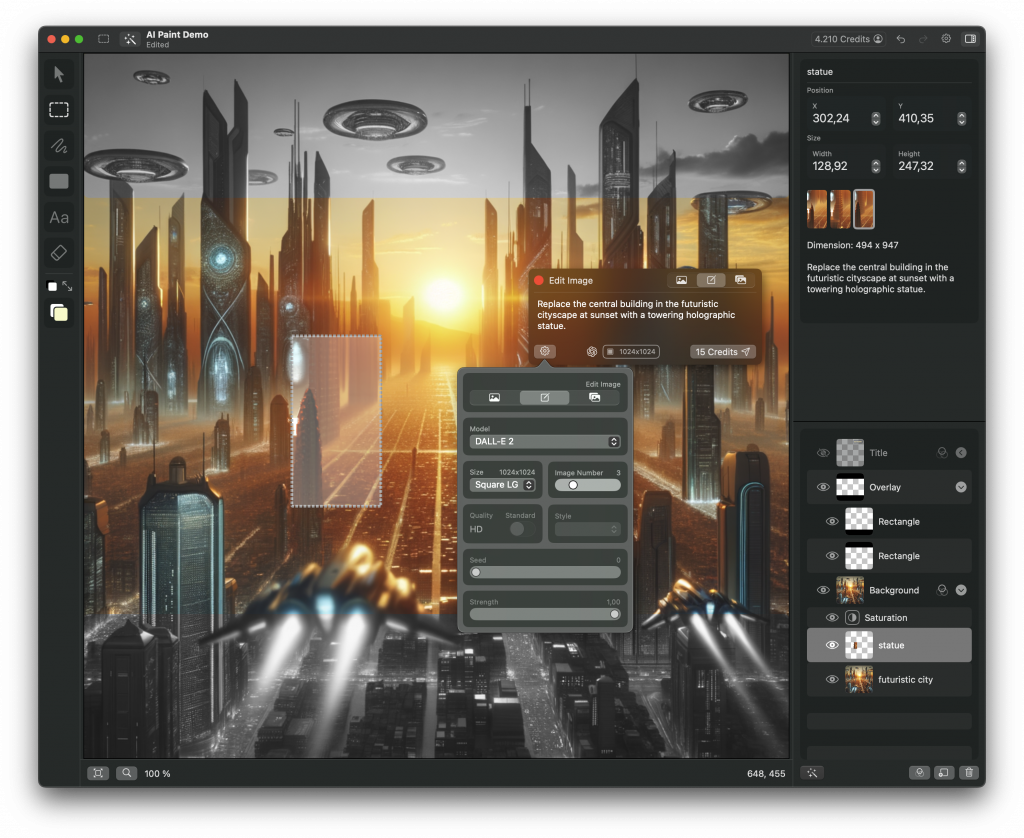
Task: Click the 4.210 Credits account button
Action: (848, 39)
